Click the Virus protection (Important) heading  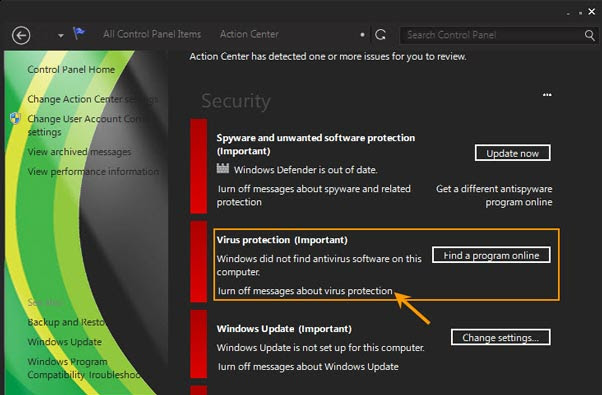click(x=282, y=240)
